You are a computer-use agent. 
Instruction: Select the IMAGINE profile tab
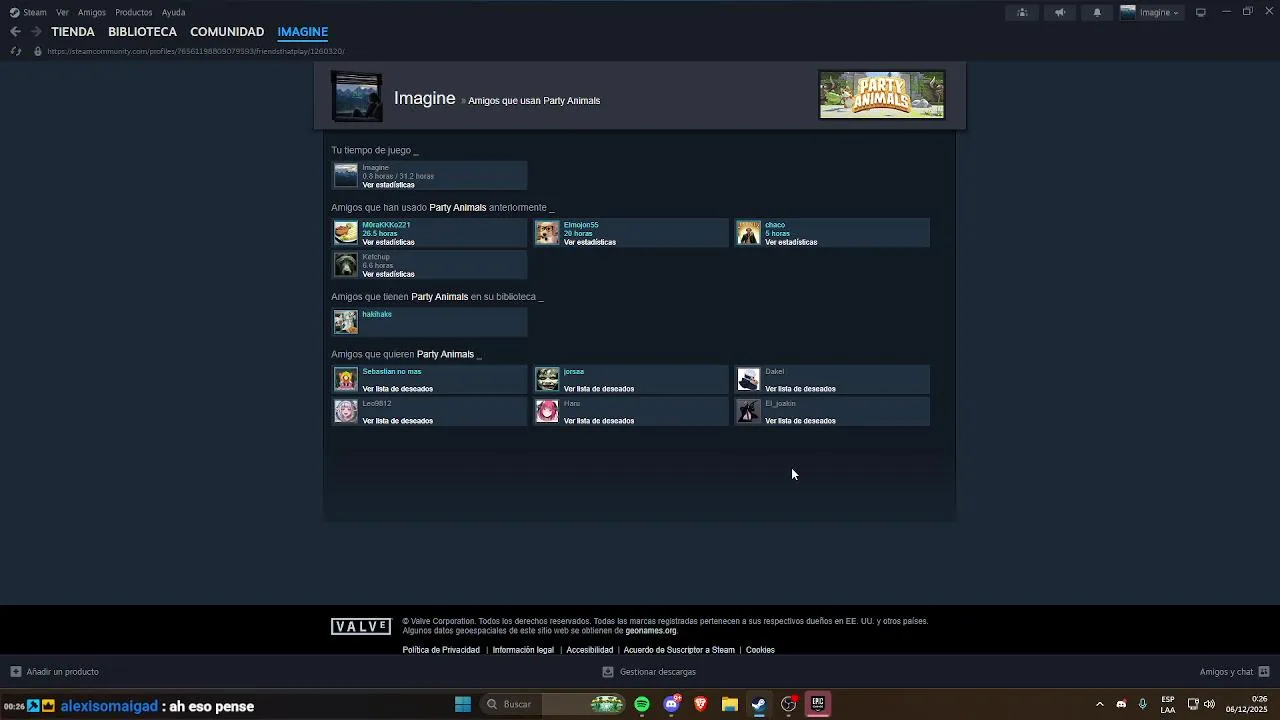coord(303,32)
